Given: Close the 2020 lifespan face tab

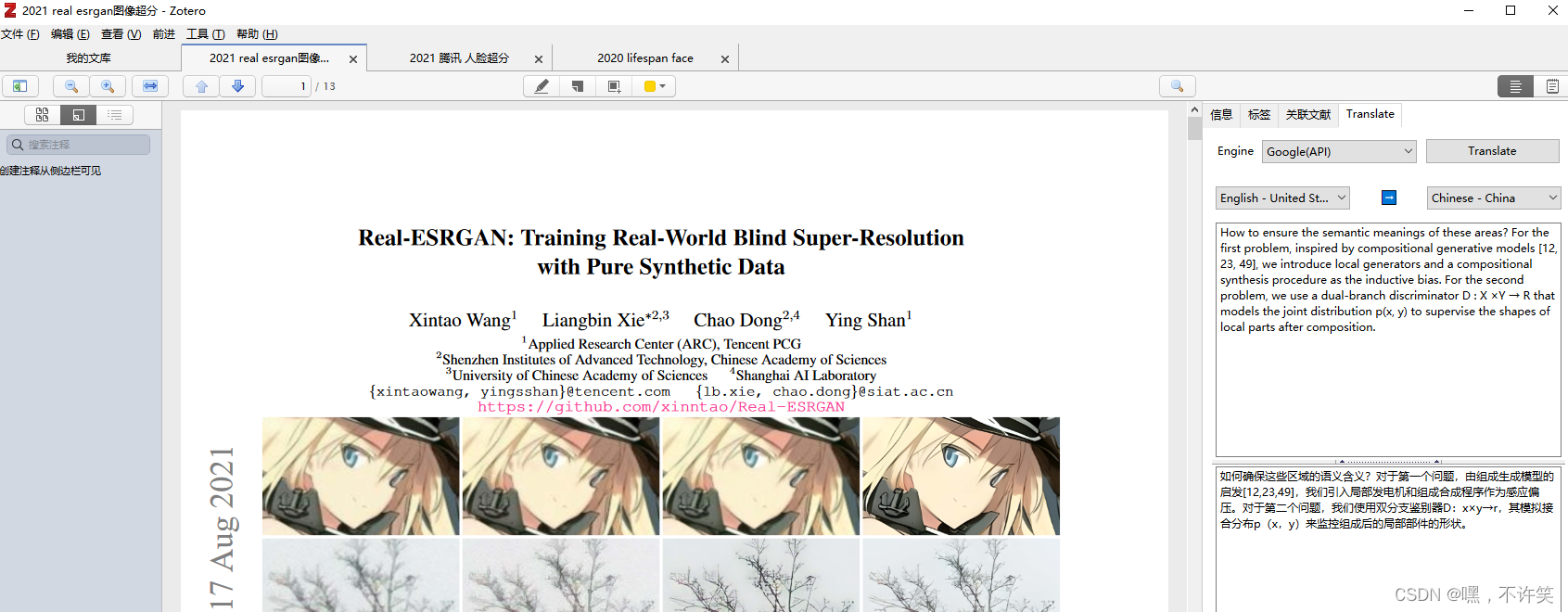Looking at the screenshot, I should tap(725, 58).
